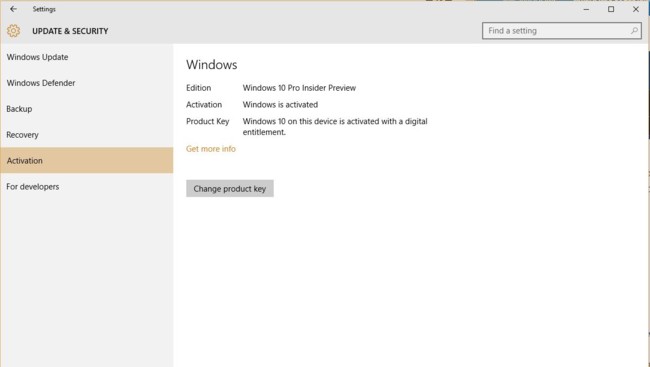Open For developers section
650x367 pixels.
(87, 187)
